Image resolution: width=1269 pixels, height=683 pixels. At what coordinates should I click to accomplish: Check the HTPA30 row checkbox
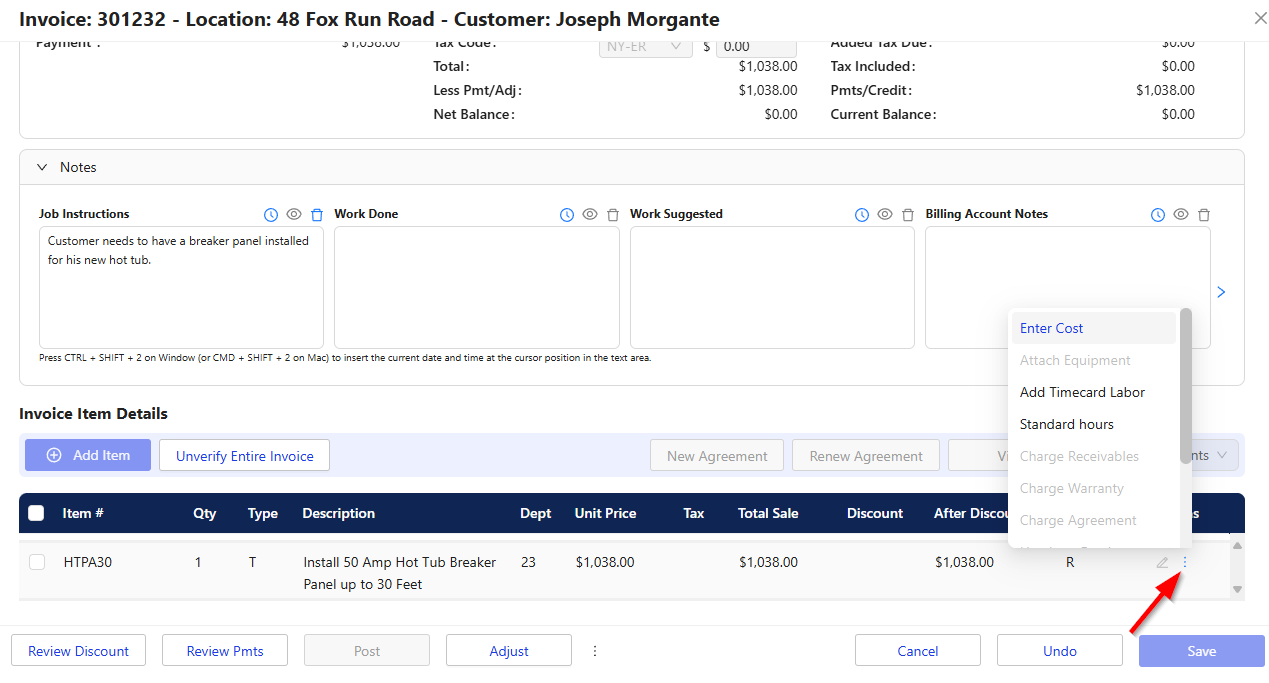tap(37, 562)
